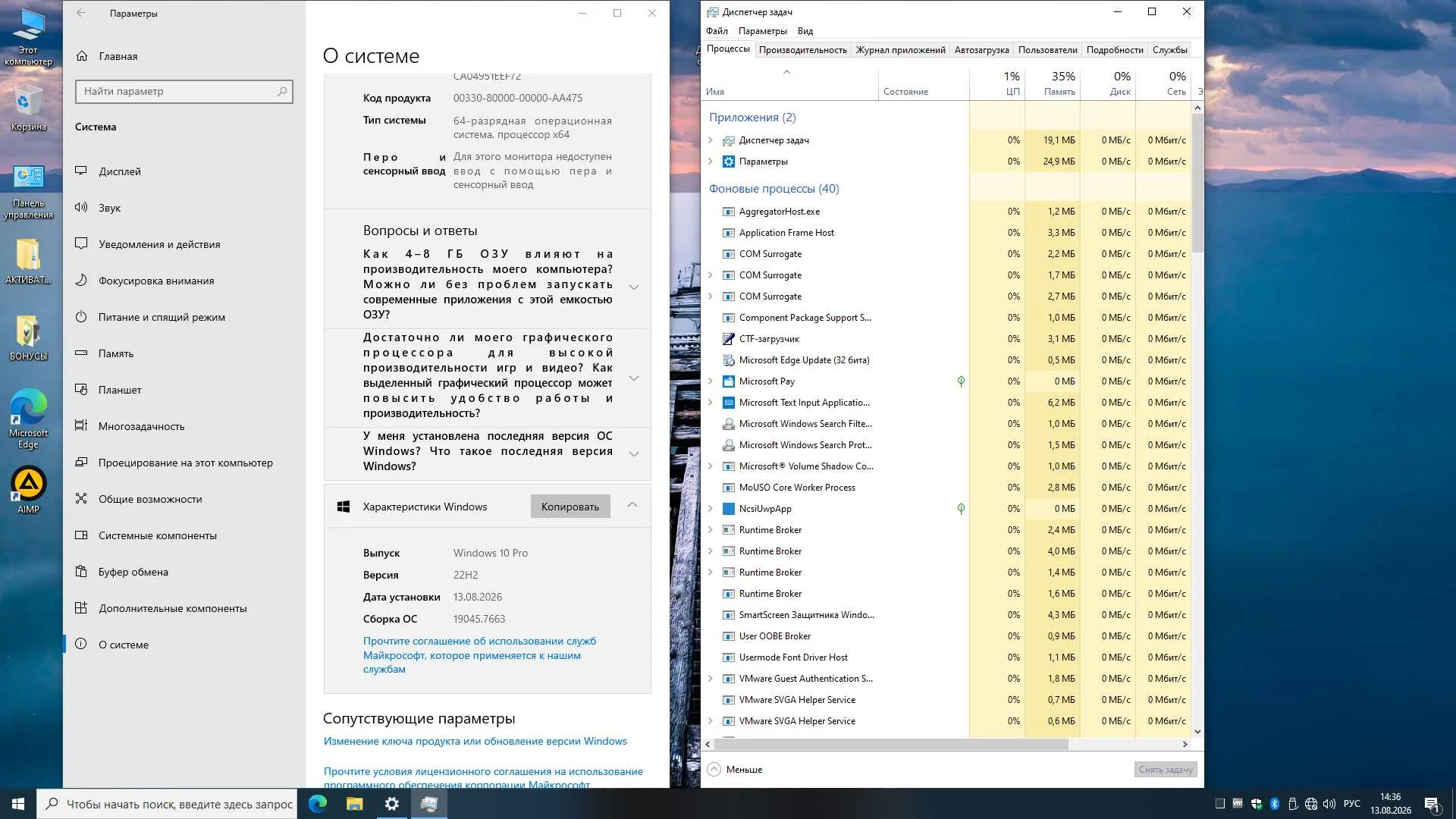Go back with the Settings back arrow

coord(81,13)
